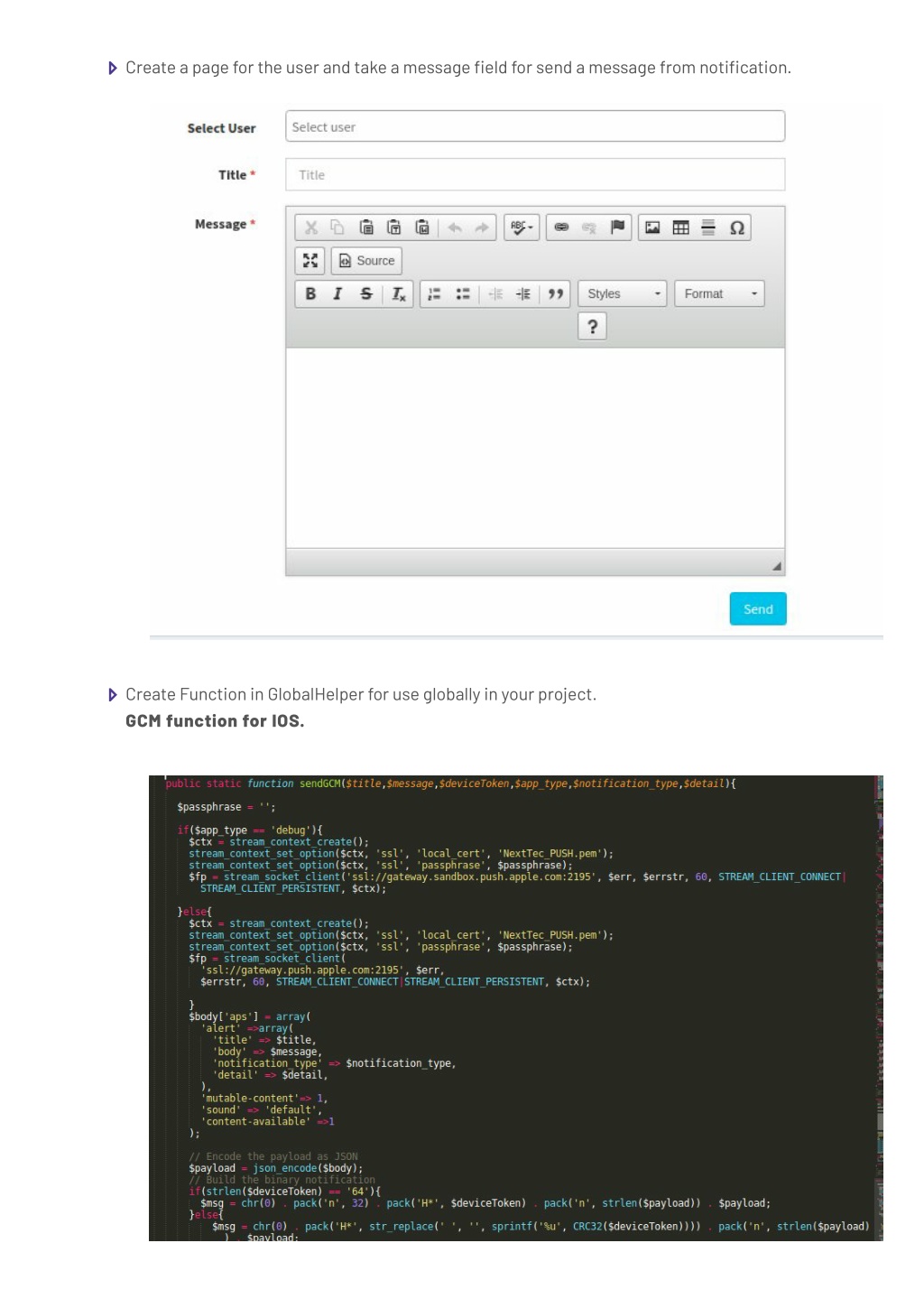The image size is (924, 1308).
Task: Insert an anchor with the flag icon
Action: 617,227
